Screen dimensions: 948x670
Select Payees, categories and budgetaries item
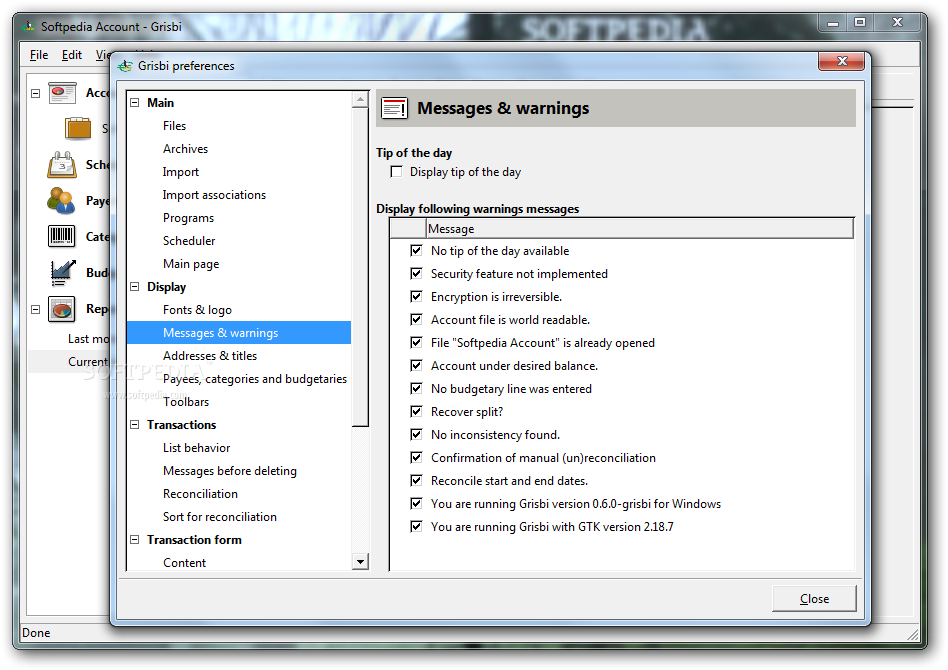[x=255, y=379]
